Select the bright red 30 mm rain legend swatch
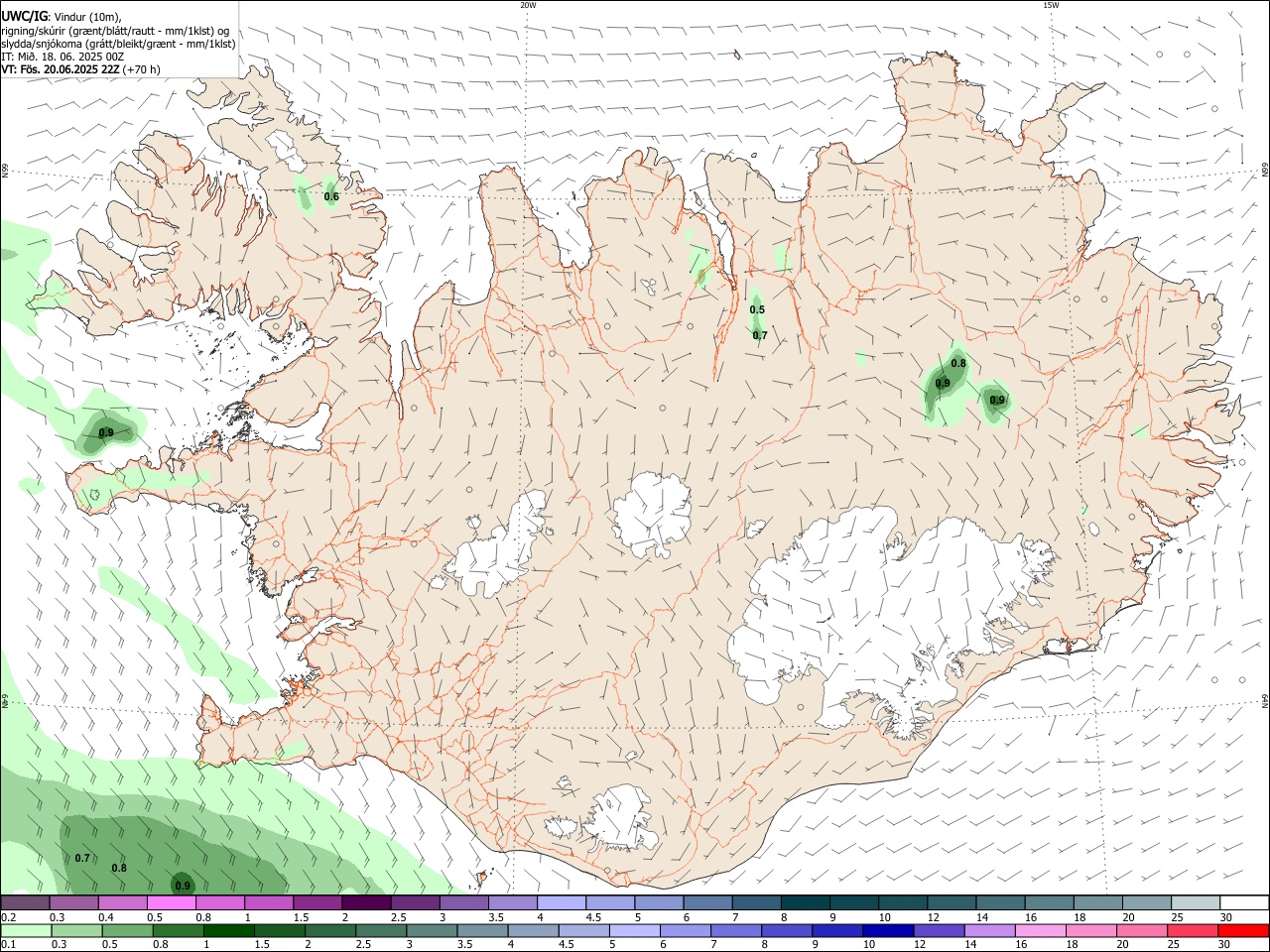Viewport: 1270px width, 952px height. pyautogui.click(x=1243, y=930)
